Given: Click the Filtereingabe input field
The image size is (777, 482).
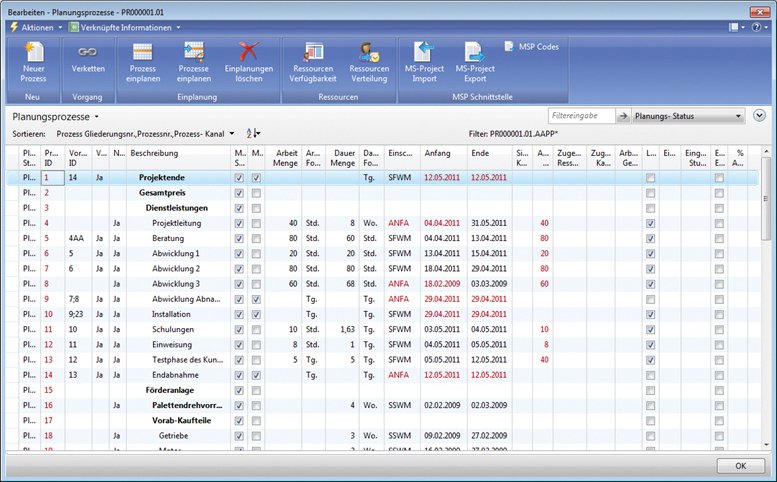Looking at the screenshot, I should 581,116.
